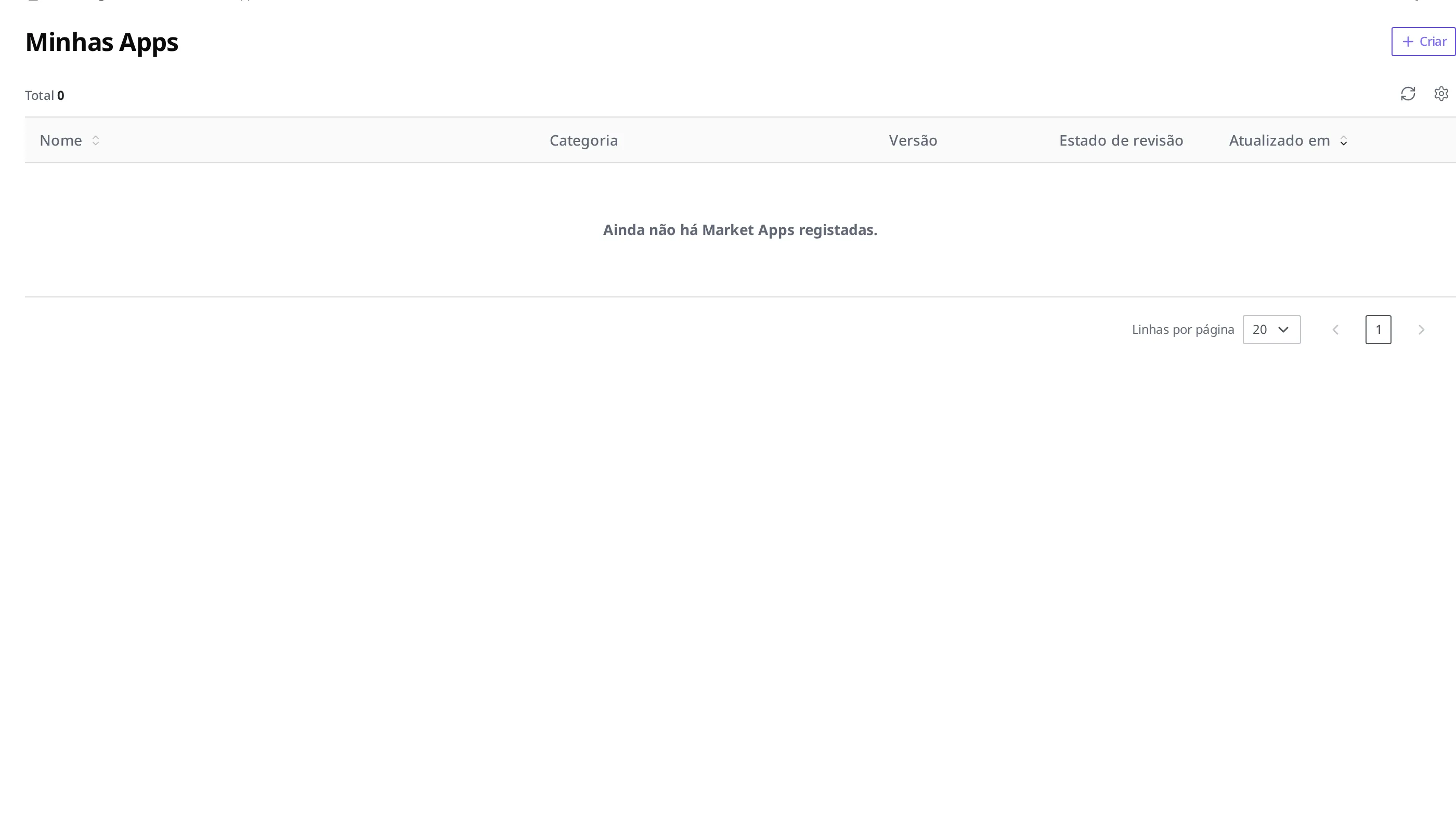Click the Estado de revisão header
1456x832 pixels.
[x=1121, y=140]
